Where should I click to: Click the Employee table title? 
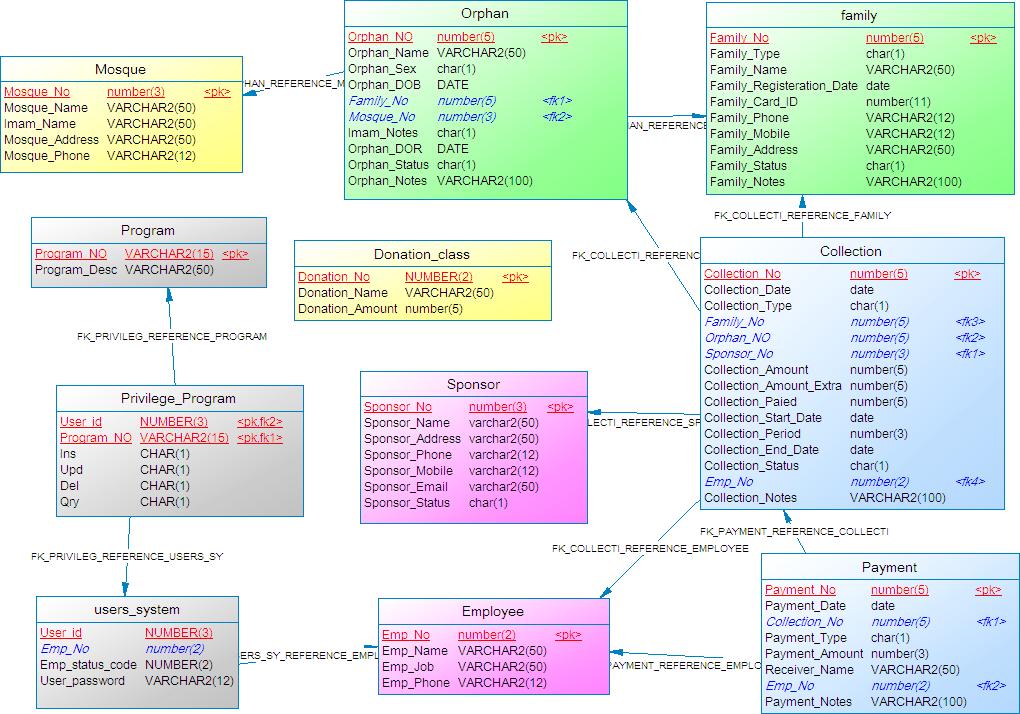[492, 611]
